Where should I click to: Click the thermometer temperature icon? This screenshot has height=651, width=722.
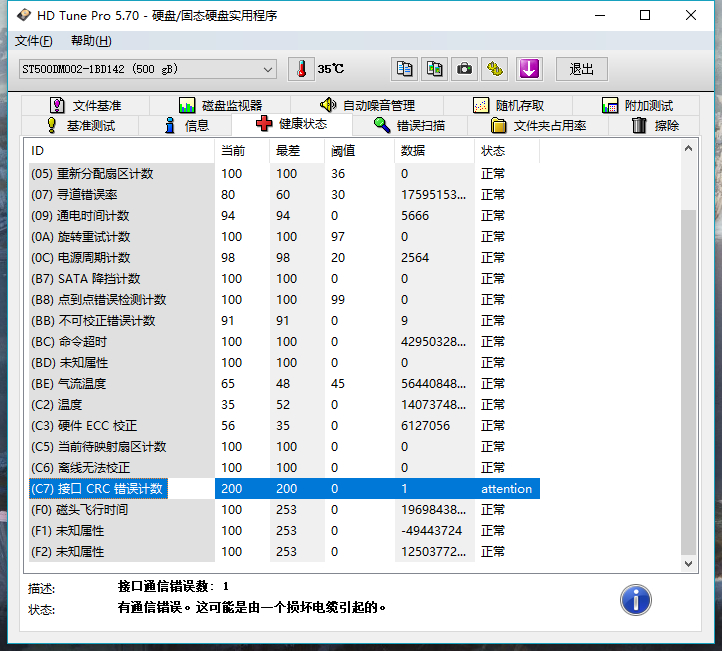[x=301, y=70]
